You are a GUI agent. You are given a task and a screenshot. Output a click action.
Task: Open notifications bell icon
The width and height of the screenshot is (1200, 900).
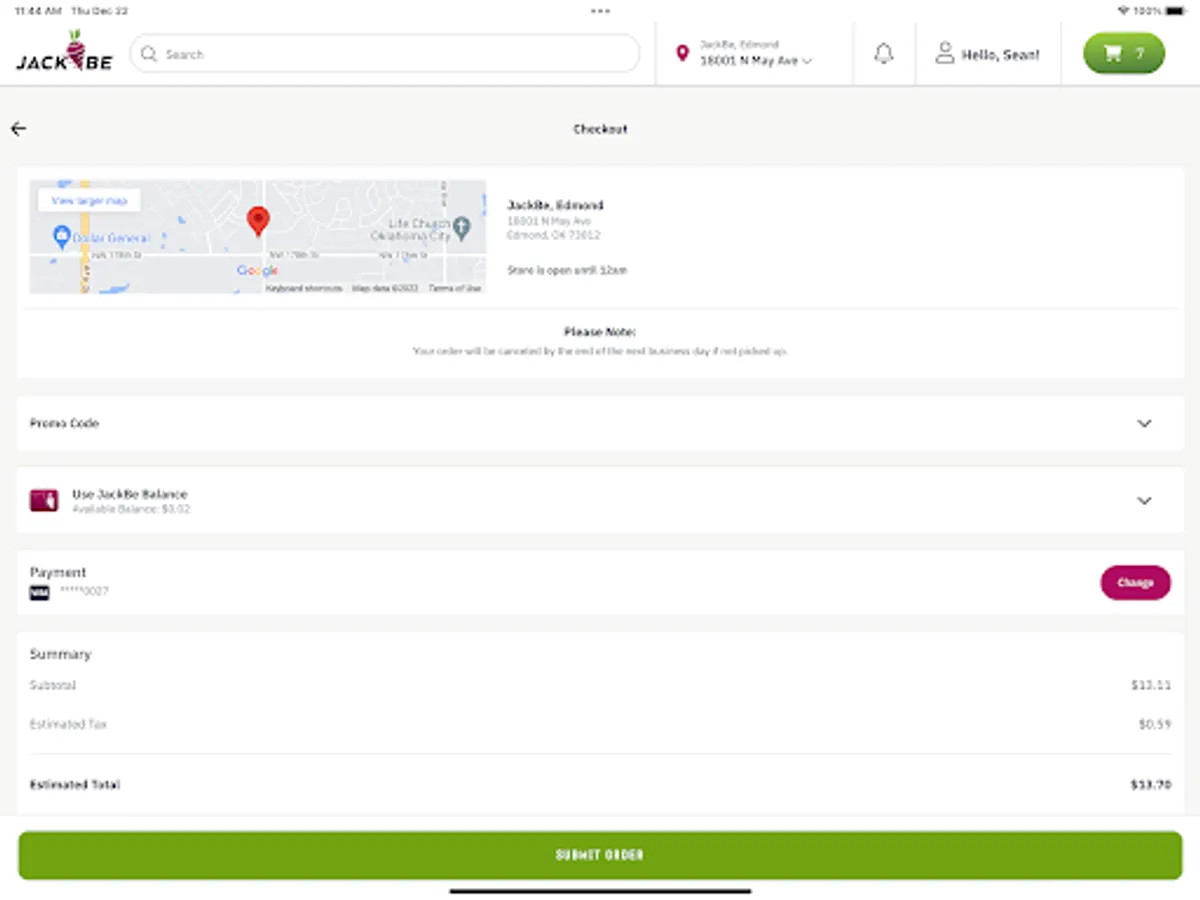click(x=884, y=54)
